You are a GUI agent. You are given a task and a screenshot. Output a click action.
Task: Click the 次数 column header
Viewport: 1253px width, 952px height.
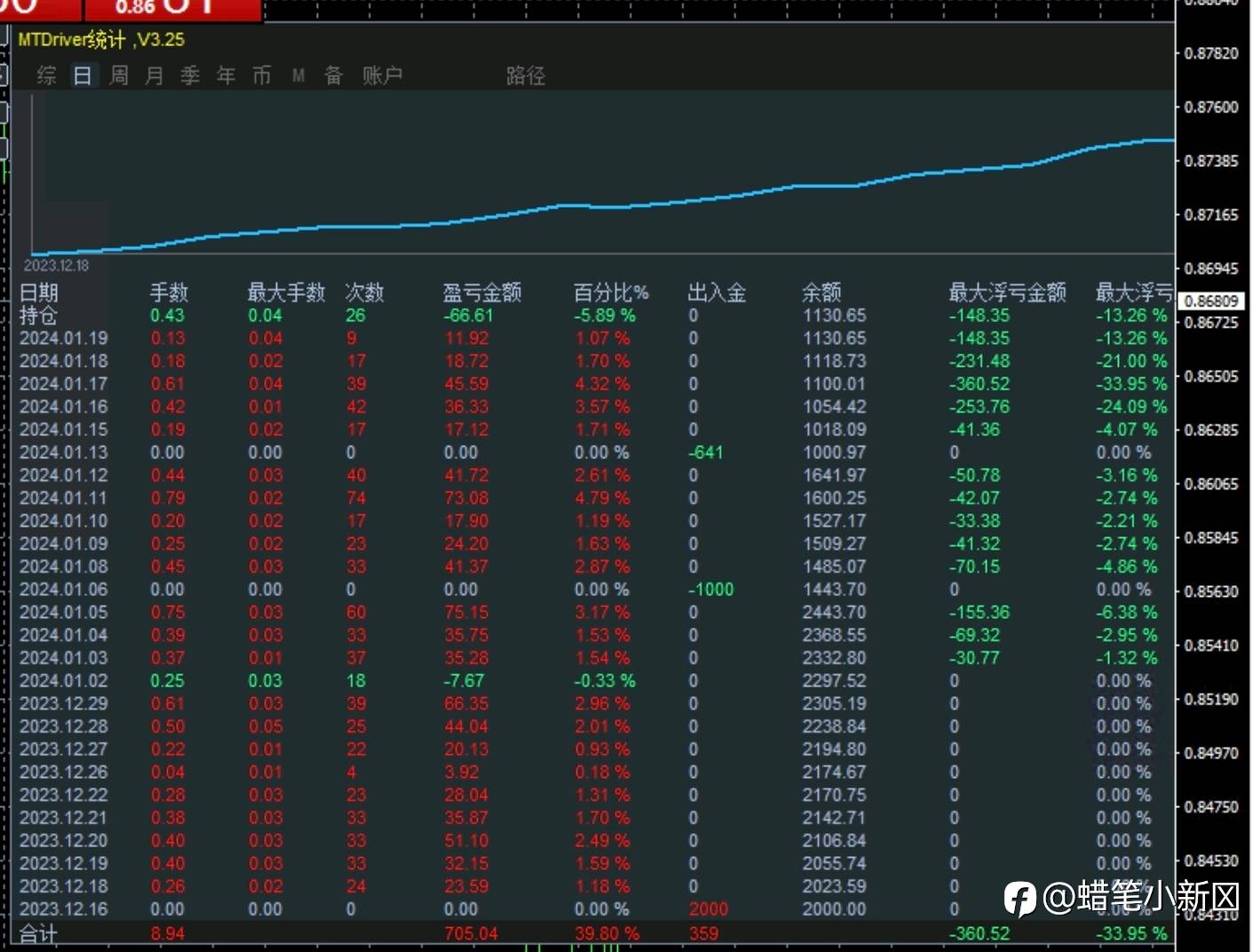[x=364, y=292]
